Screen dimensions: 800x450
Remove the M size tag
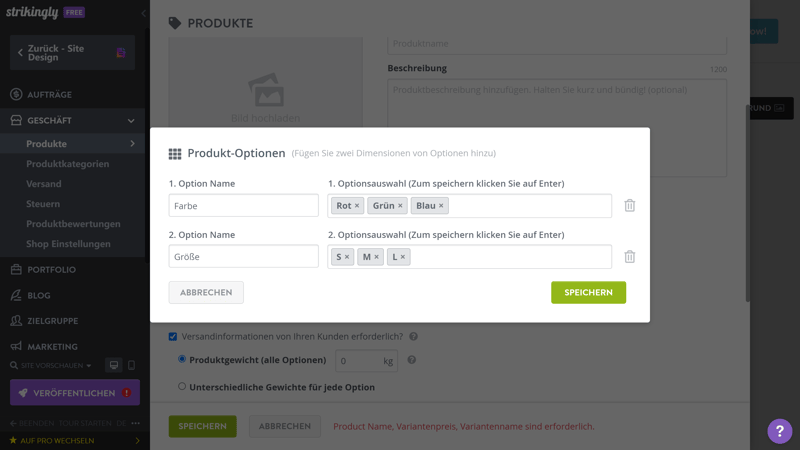point(377,257)
